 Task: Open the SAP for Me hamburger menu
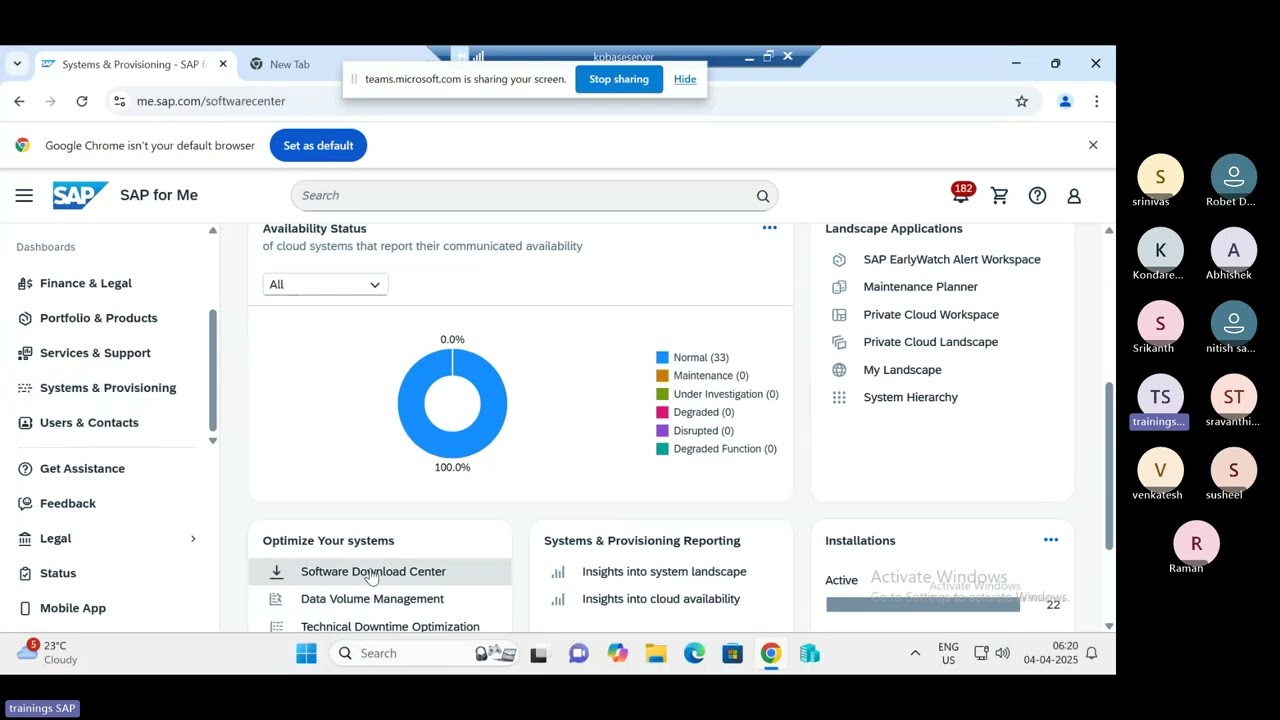point(24,196)
